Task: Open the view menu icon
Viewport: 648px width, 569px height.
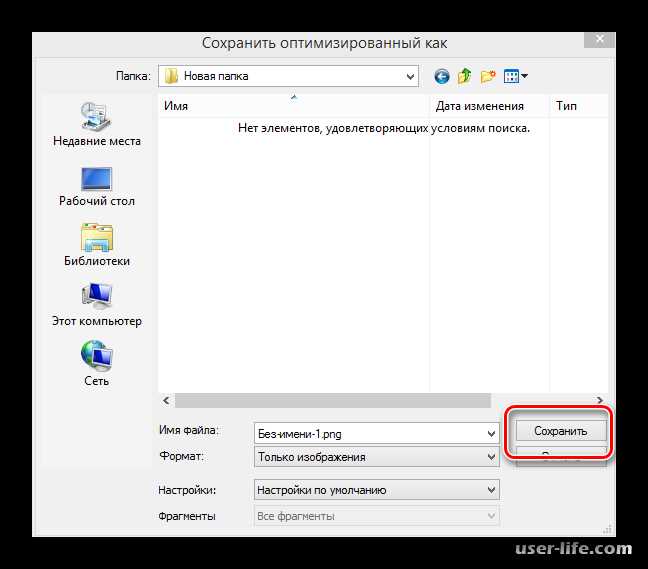Action: pyautogui.click(x=515, y=76)
